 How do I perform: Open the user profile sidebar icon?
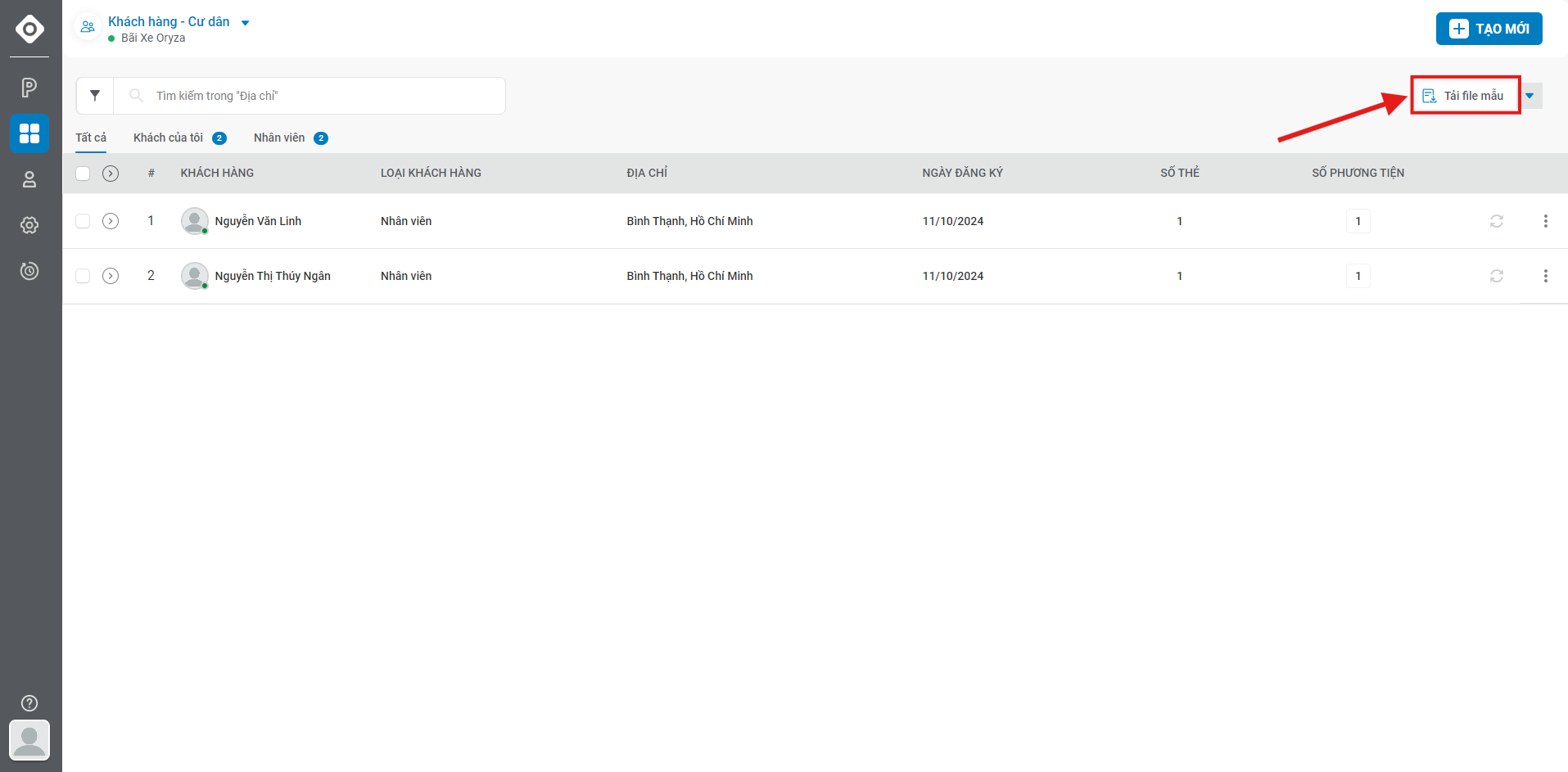[29, 179]
